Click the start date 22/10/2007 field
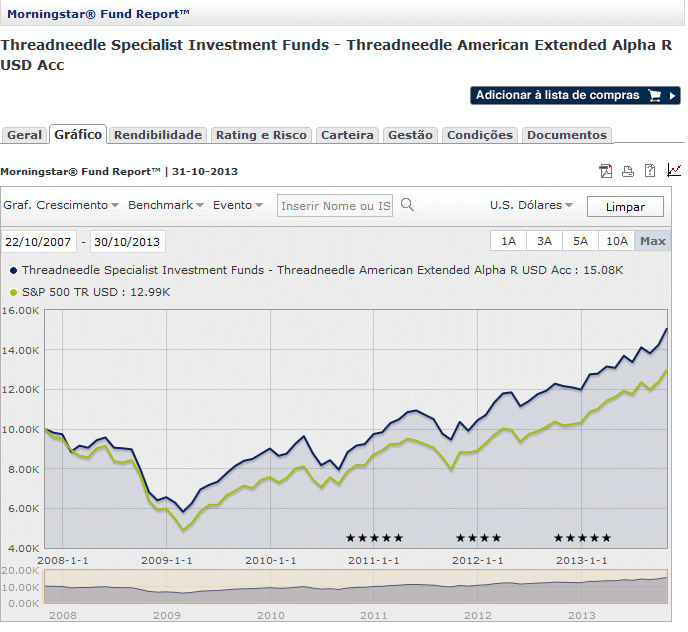688x632 pixels. point(39,242)
